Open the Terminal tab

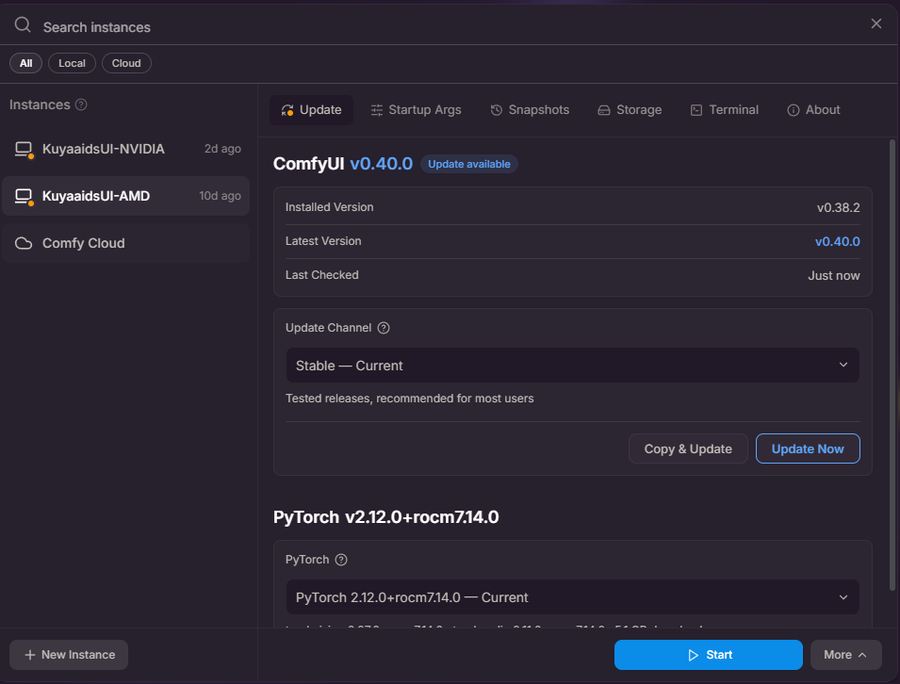click(724, 110)
